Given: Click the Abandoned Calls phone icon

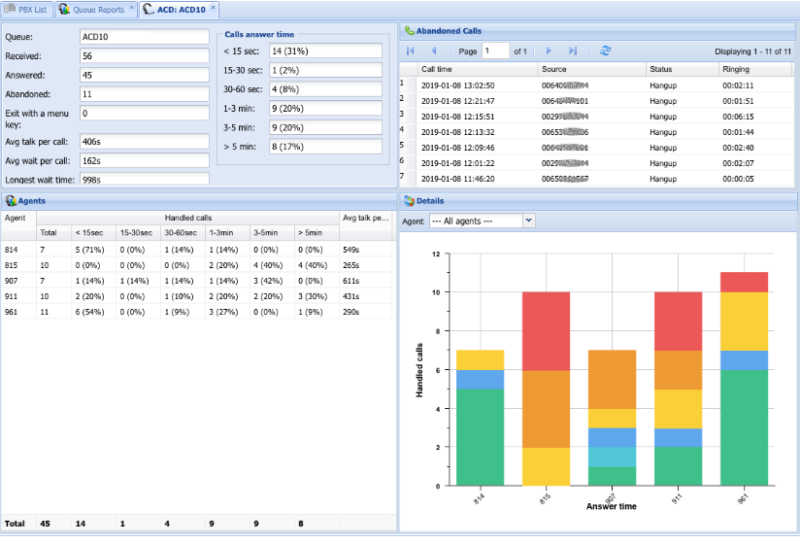Looking at the screenshot, I should [409, 31].
